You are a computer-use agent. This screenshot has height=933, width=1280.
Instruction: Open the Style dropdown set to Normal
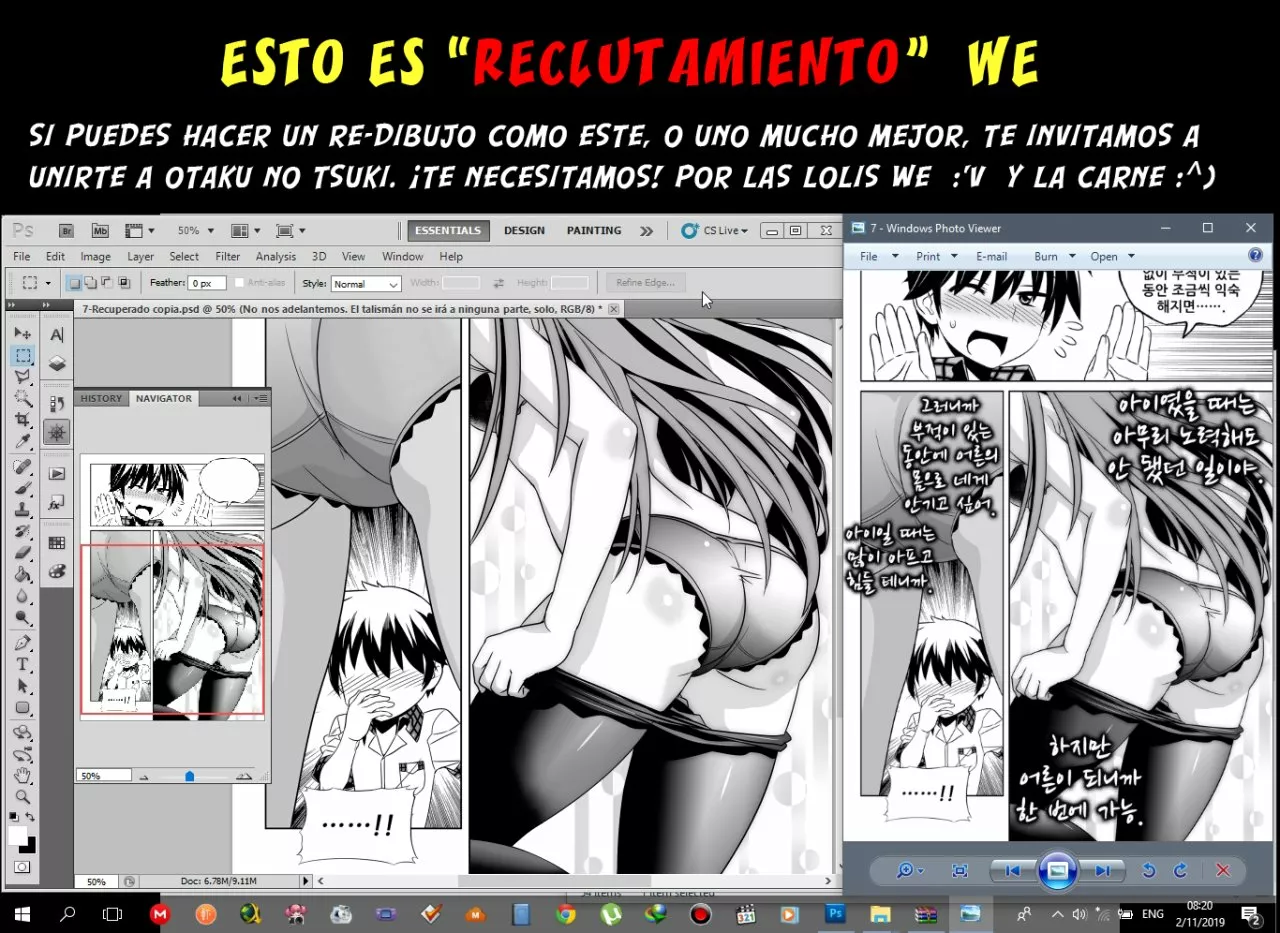point(364,283)
